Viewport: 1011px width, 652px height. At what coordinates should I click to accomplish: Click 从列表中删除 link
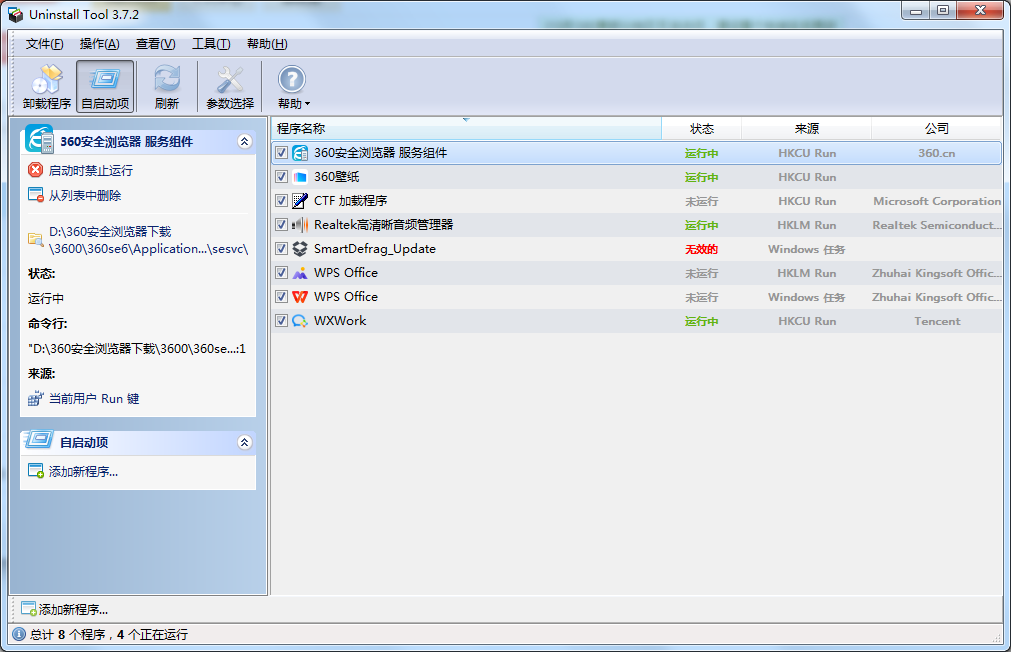tap(85, 195)
